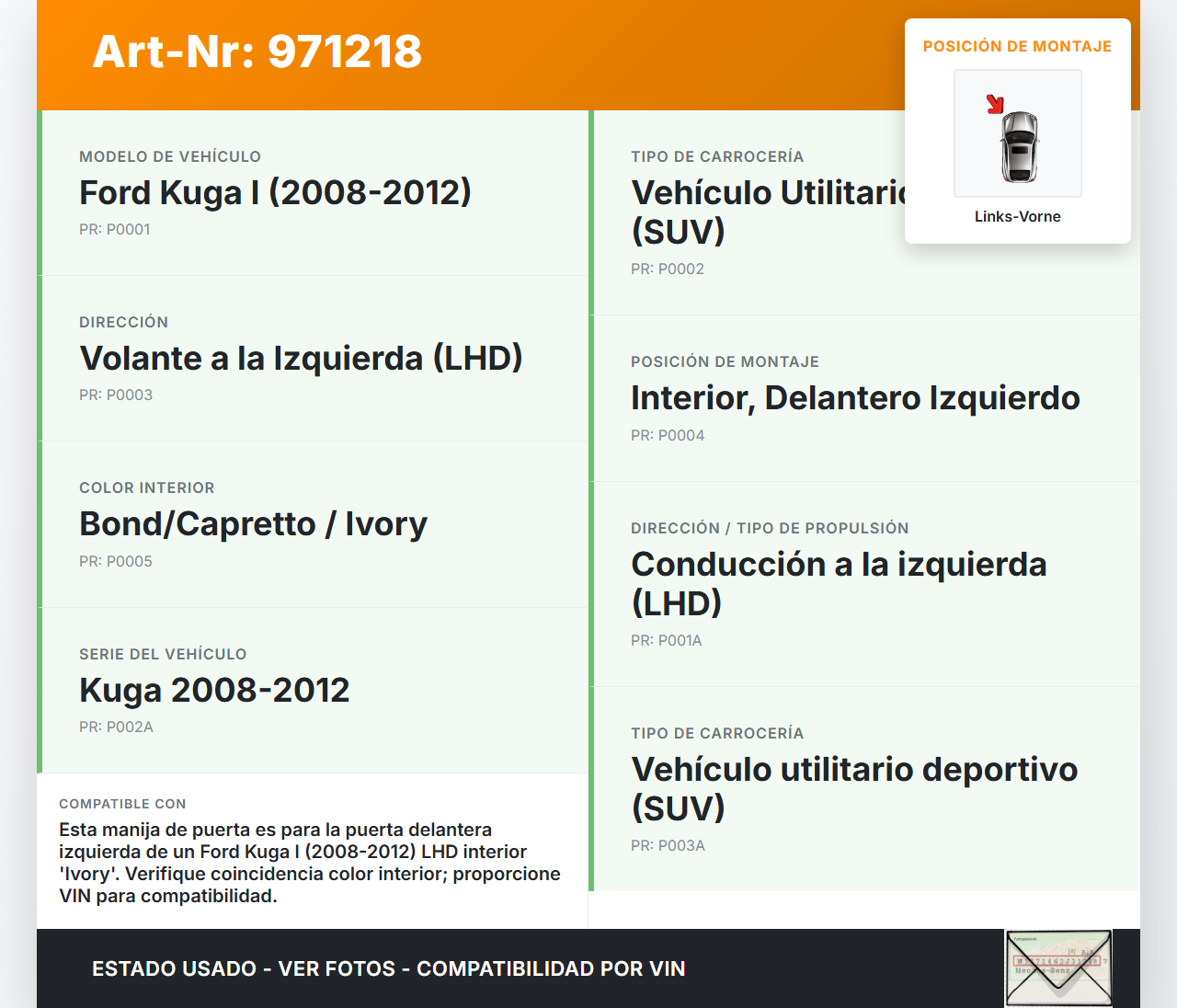
Task: Click Interior, Delantero Izquierdo position value
Action: 855,397
